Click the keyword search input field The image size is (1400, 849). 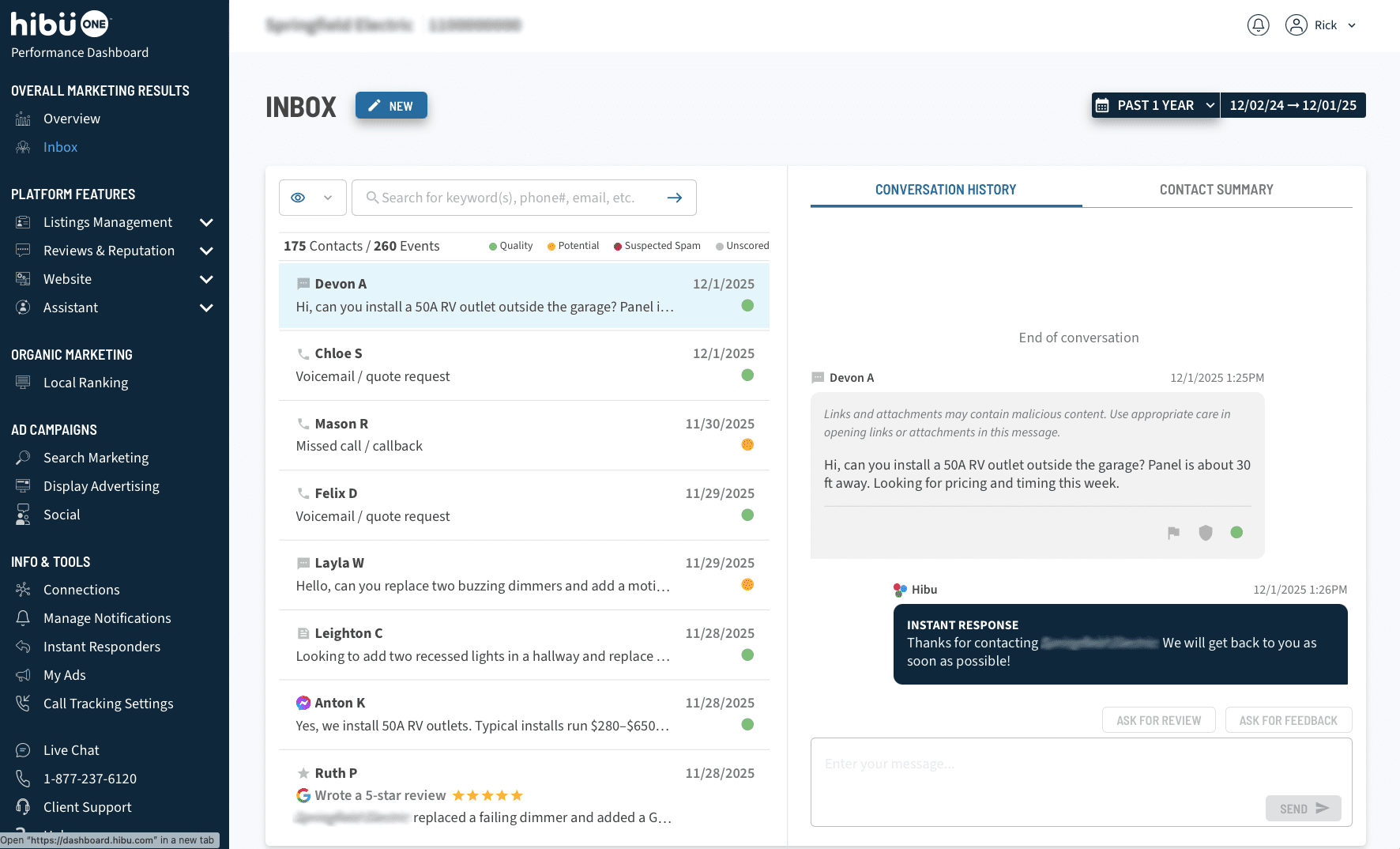coord(508,198)
